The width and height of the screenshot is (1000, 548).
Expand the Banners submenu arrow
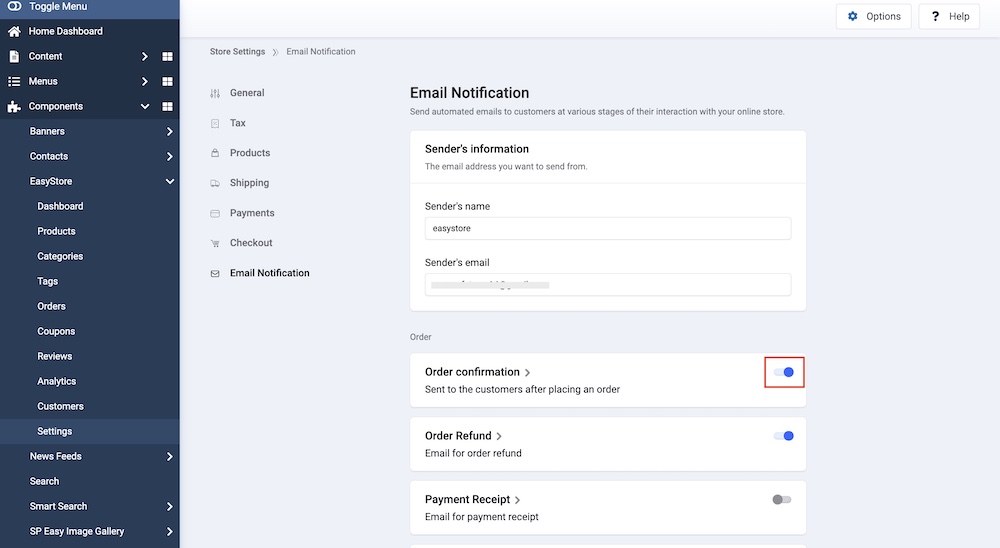coord(170,131)
